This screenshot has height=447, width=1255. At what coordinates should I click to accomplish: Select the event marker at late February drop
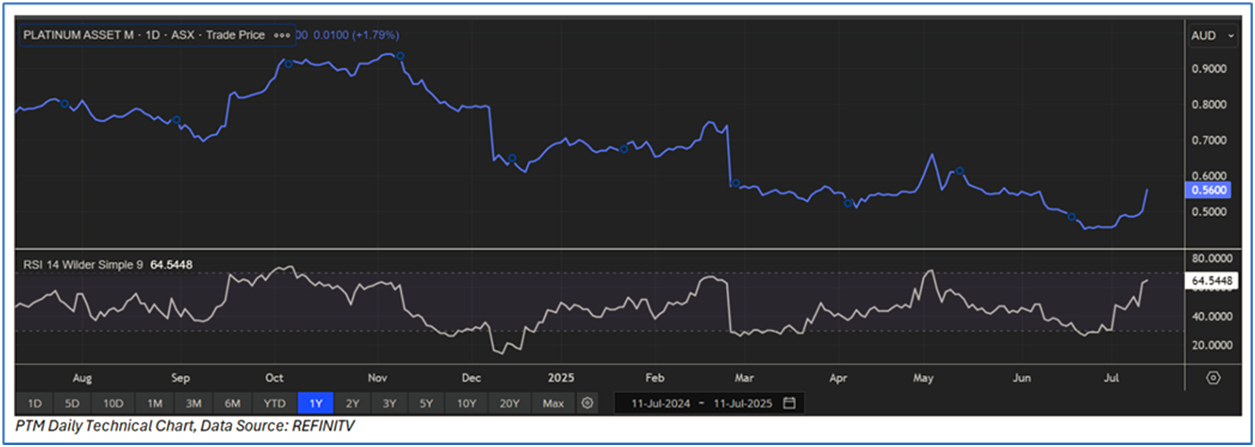point(735,183)
